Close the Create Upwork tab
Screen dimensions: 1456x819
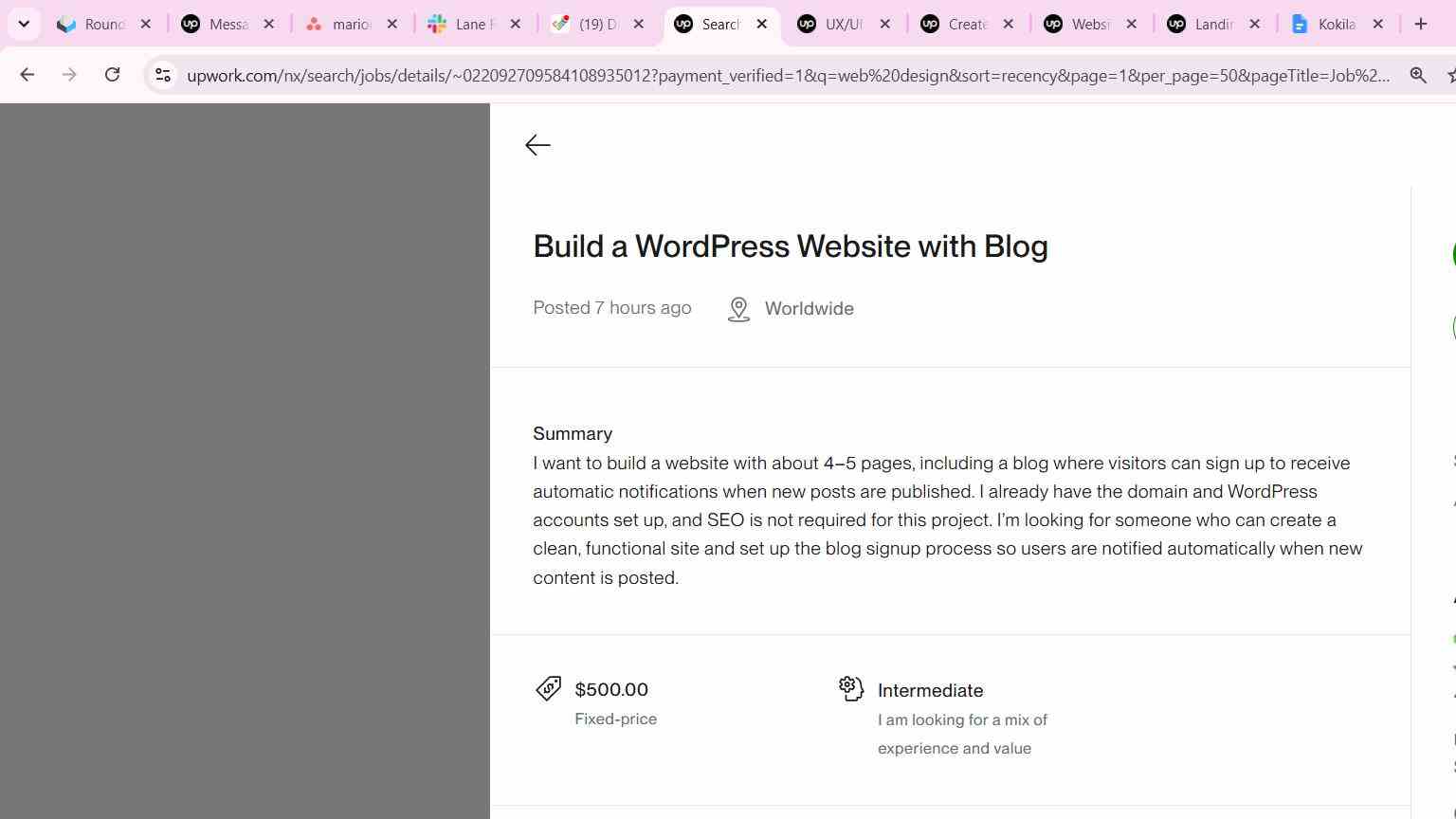(x=1008, y=24)
